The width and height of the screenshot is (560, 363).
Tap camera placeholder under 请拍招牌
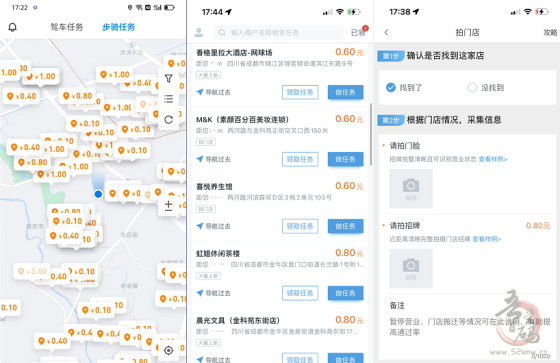tap(411, 268)
